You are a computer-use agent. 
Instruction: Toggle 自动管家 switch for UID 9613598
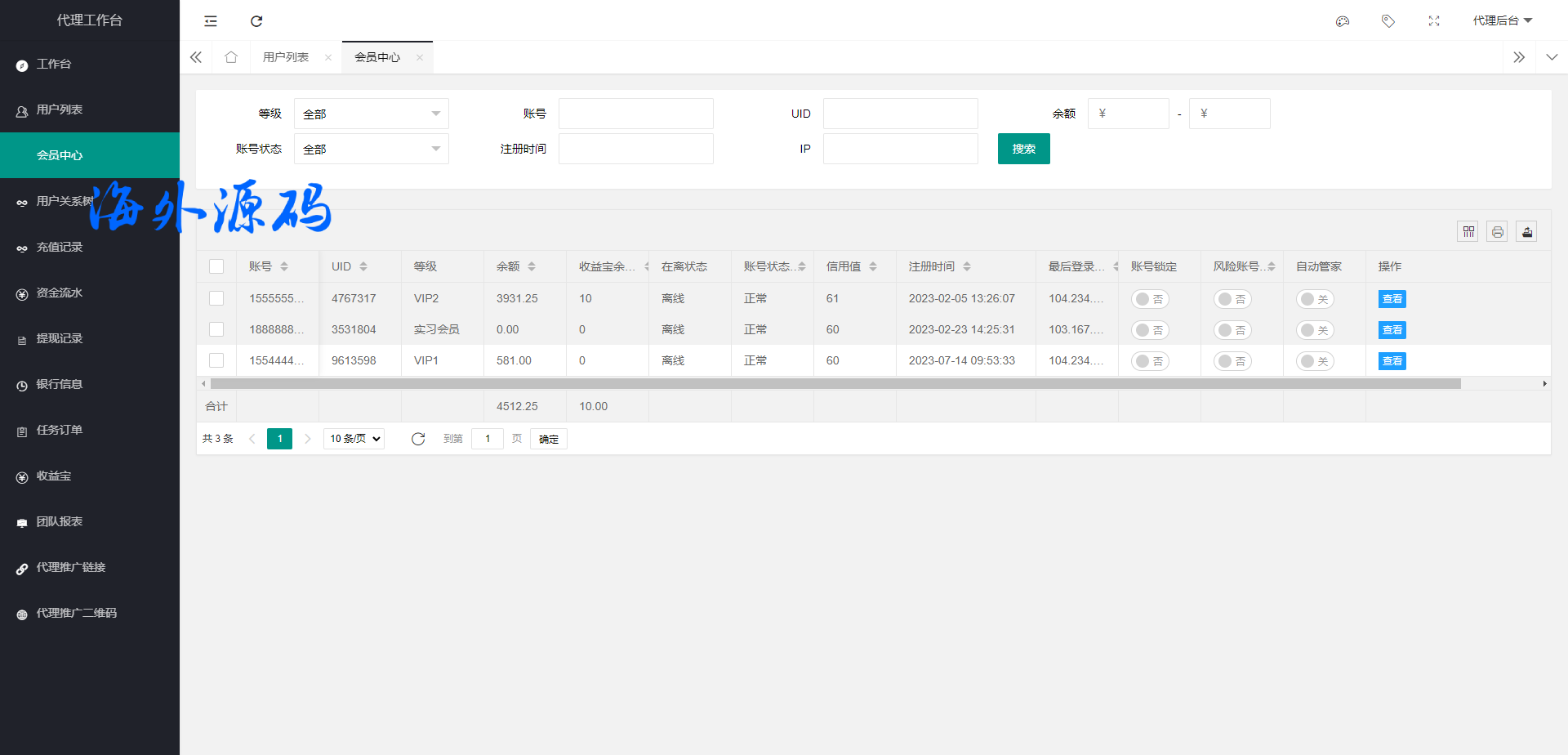point(1315,361)
